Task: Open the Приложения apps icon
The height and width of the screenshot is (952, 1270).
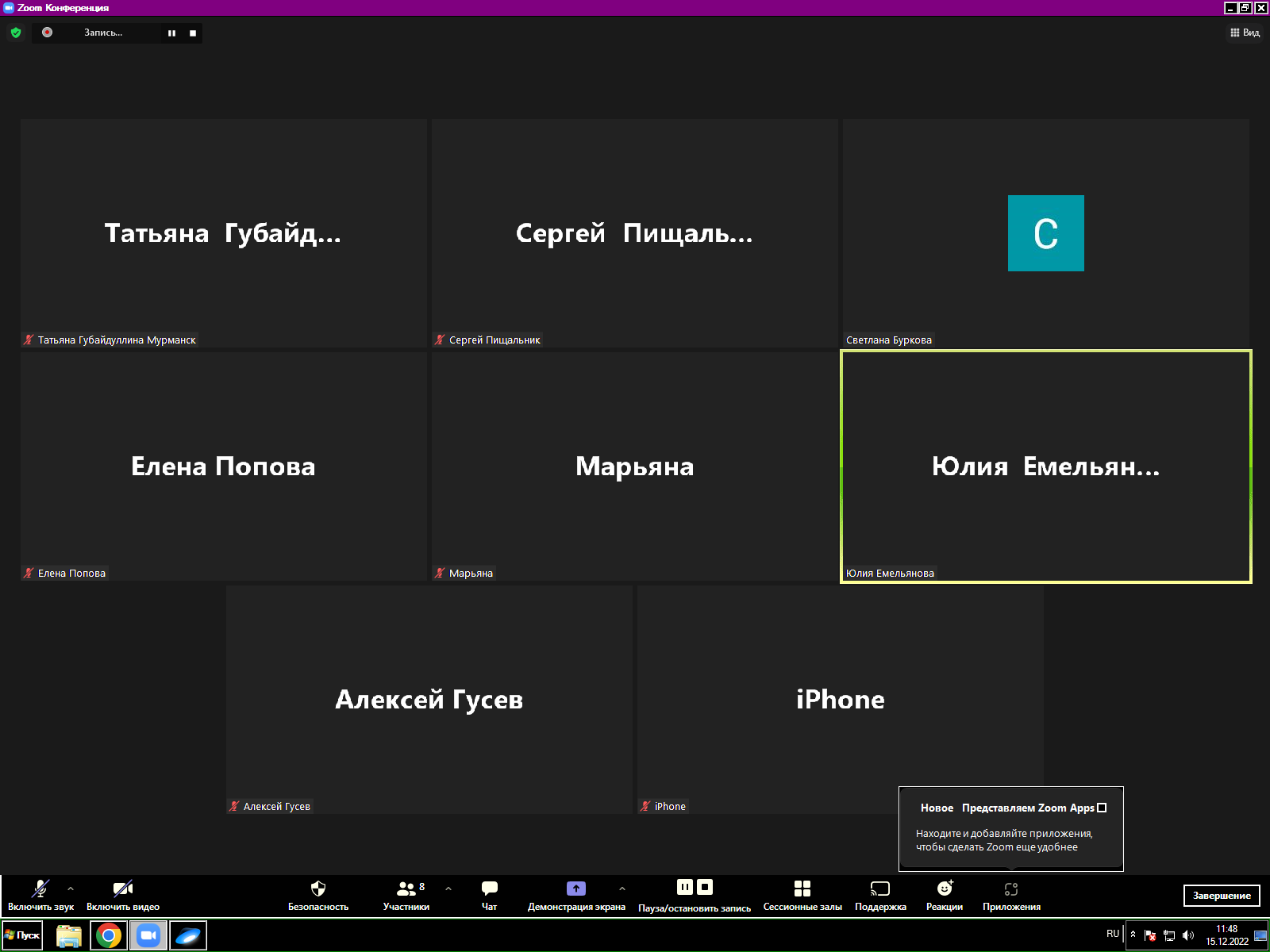Action: point(1010,895)
